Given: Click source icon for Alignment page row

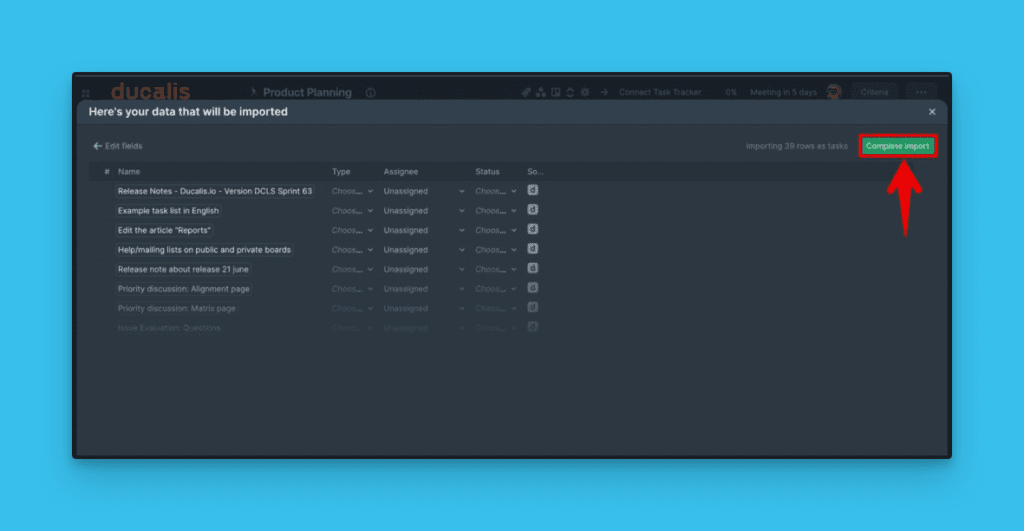Looking at the screenshot, I should click(x=533, y=288).
